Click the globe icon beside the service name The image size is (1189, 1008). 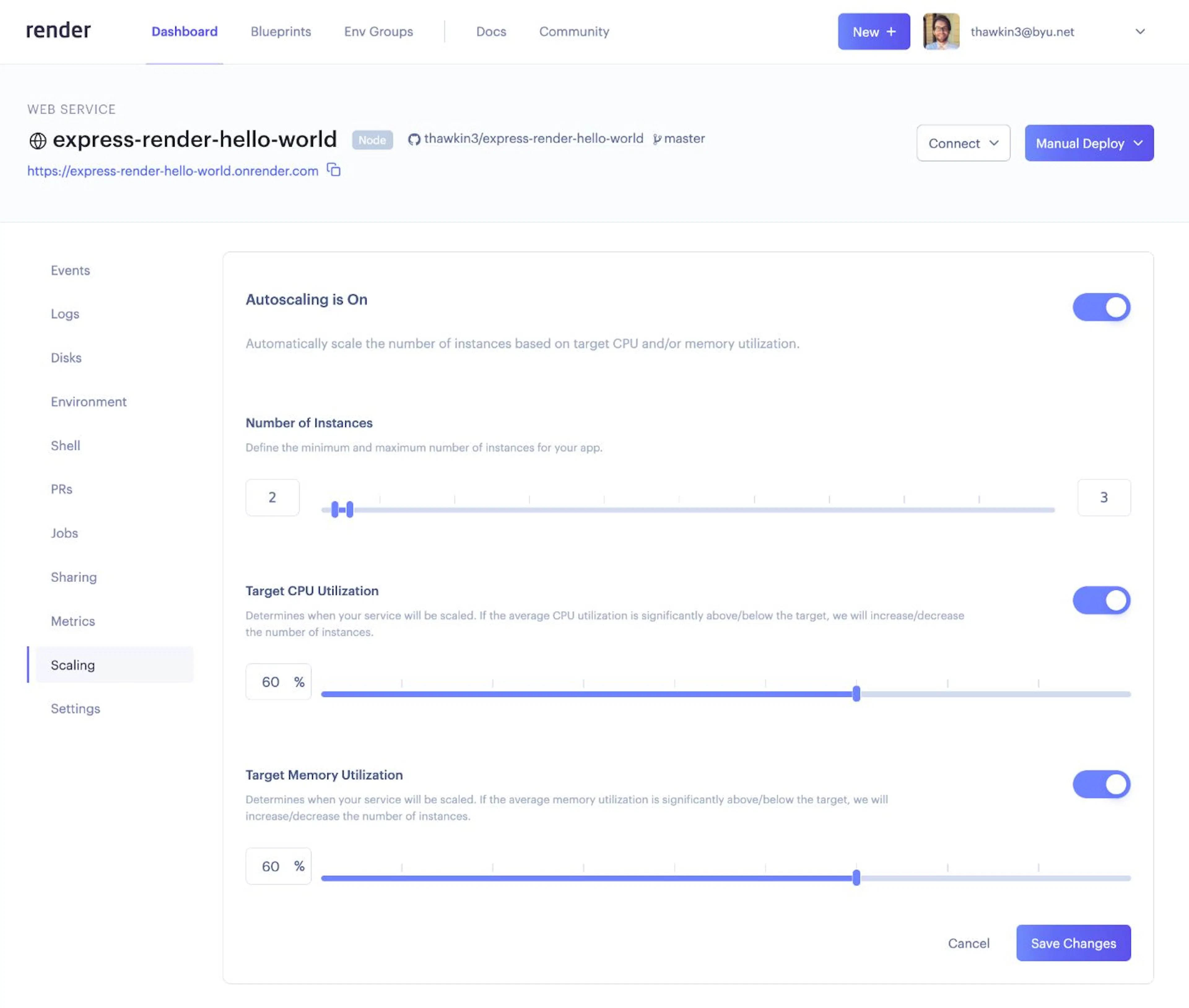click(38, 141)
